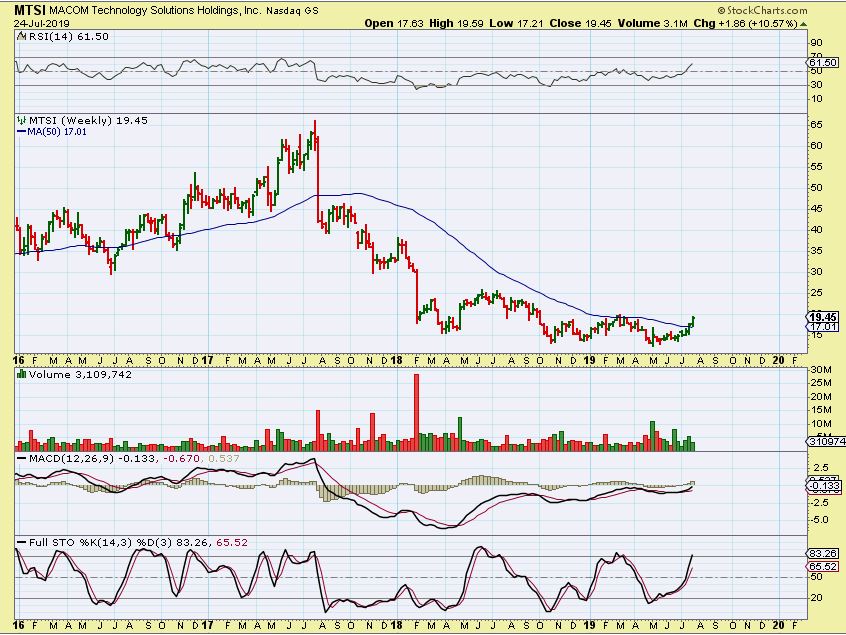Viewport: 846px width, 635px height.
Task: Click the MACOM Technology Solutions Holdings, Inc. name
Action: pyautogui.click(x=155, y=10)
